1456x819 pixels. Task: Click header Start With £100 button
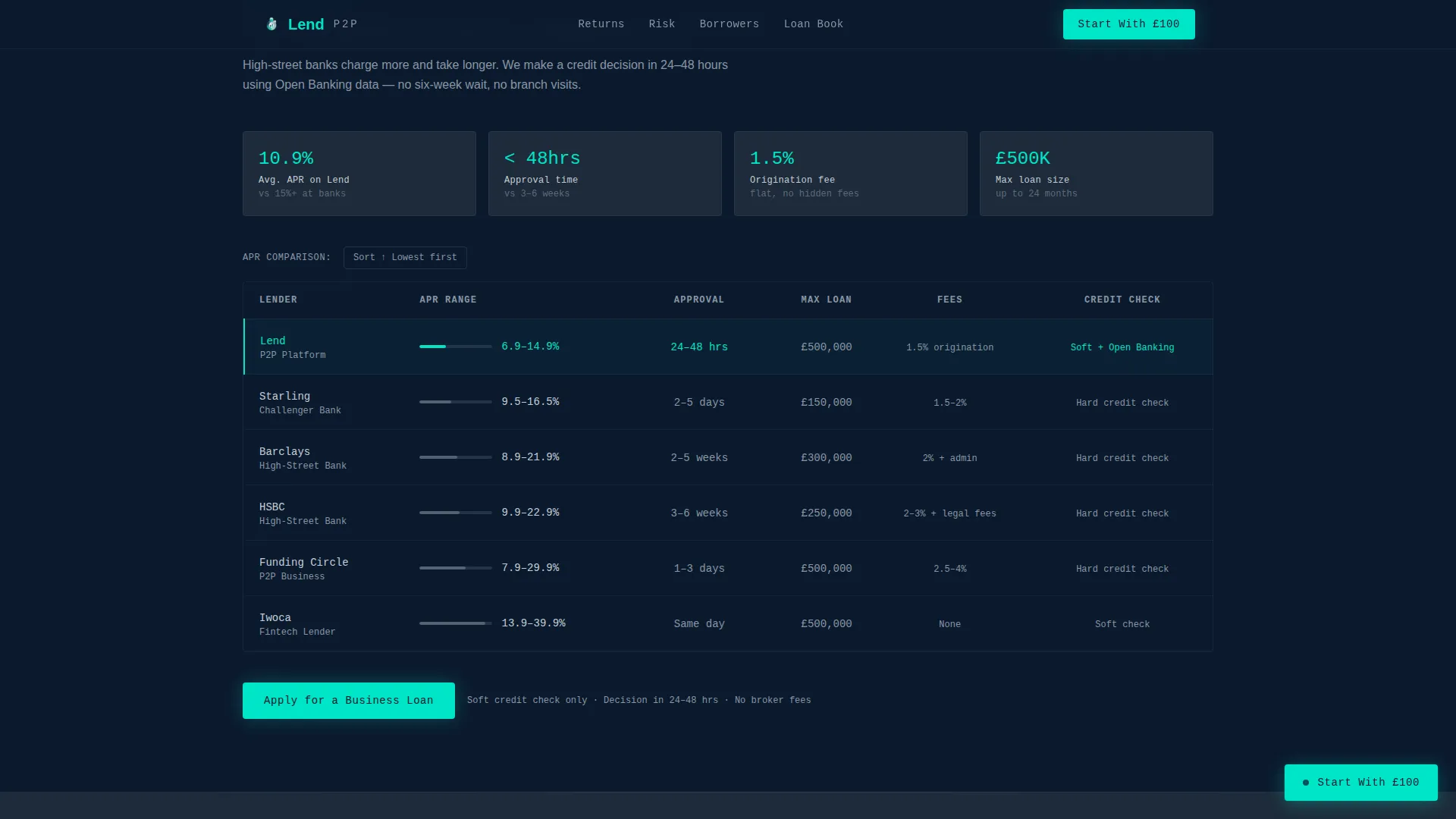coord(1128,24)
